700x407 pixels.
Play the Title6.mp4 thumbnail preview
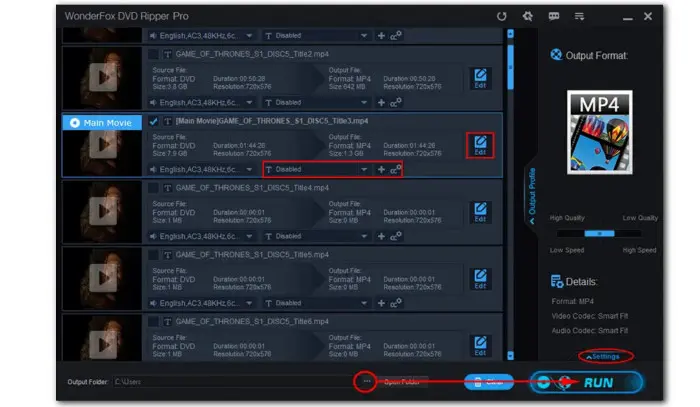point(103,345)
